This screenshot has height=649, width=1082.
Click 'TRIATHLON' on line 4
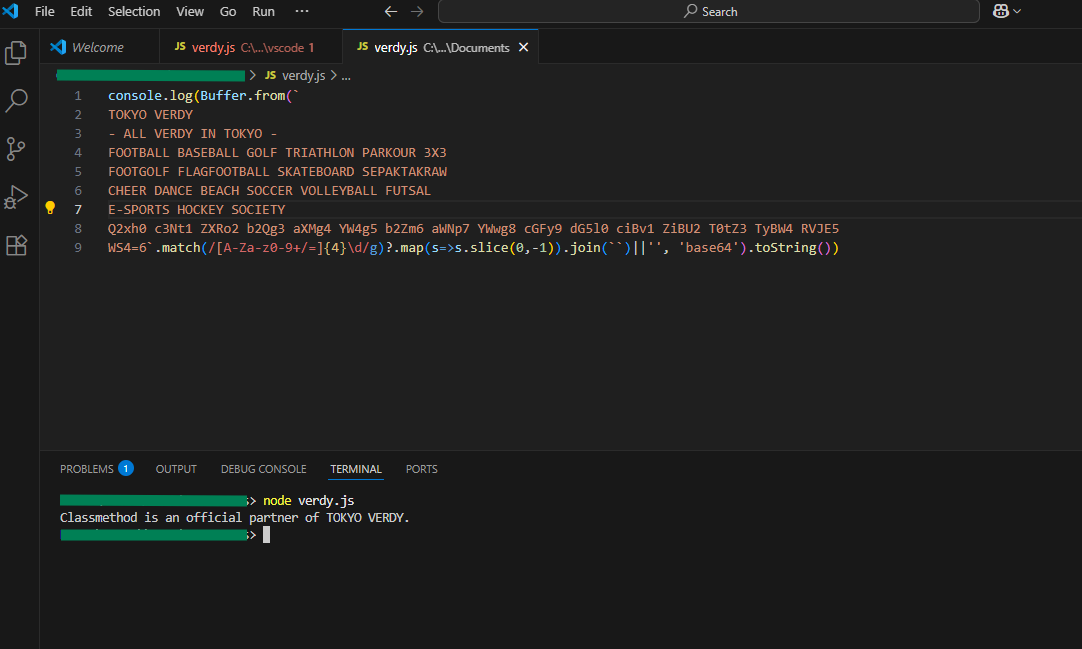pos(319,152)
